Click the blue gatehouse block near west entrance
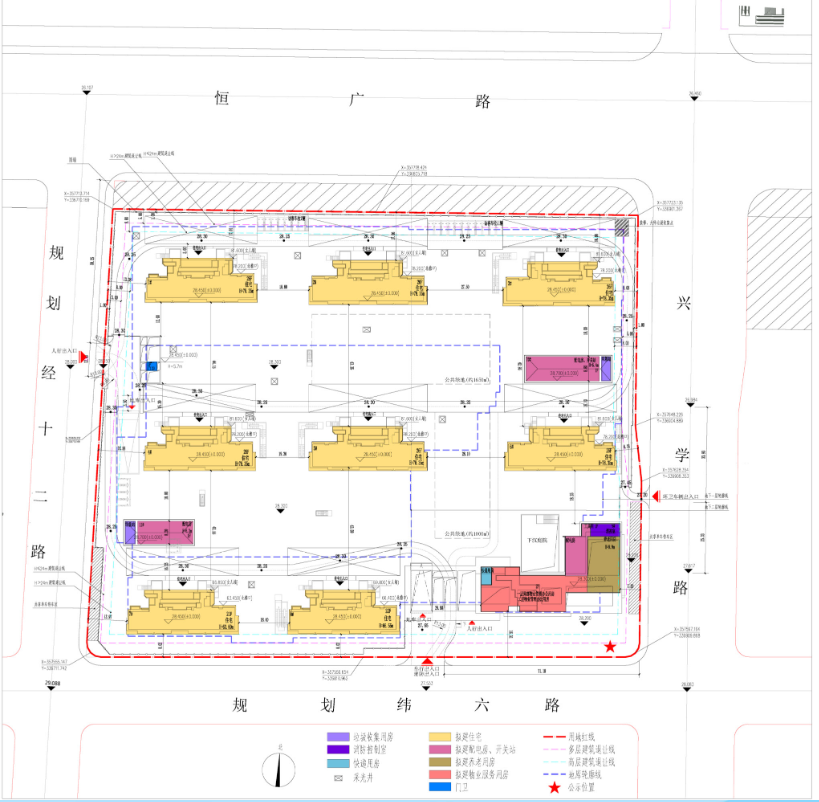This screenshot has height=802, width=819. point(152,367)
